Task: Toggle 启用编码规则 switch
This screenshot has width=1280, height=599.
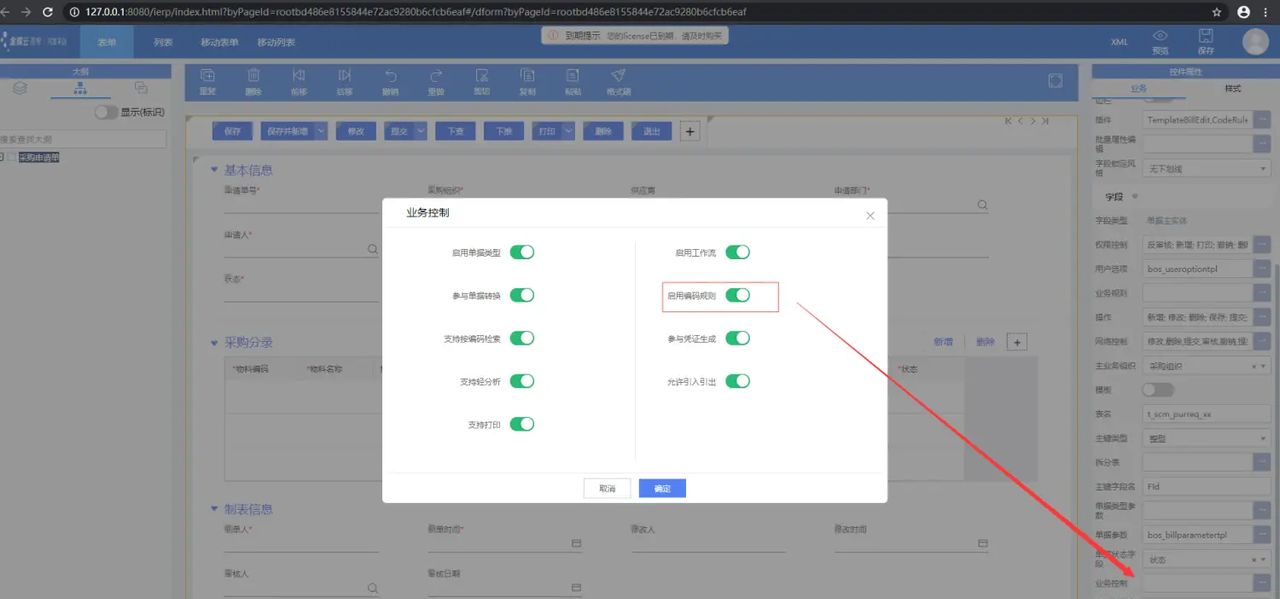Action: click(737, 295)
